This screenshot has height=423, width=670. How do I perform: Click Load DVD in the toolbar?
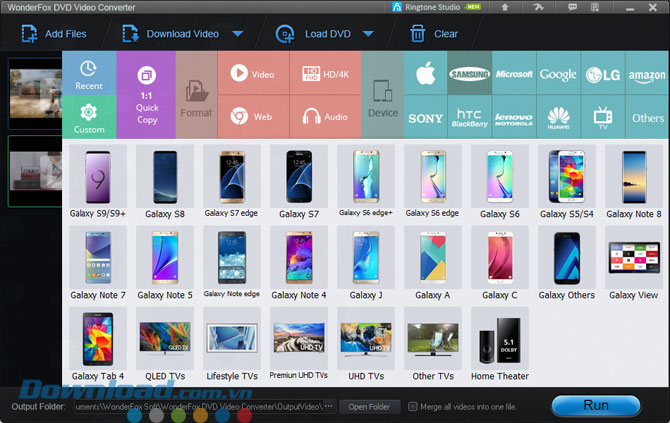314,34
